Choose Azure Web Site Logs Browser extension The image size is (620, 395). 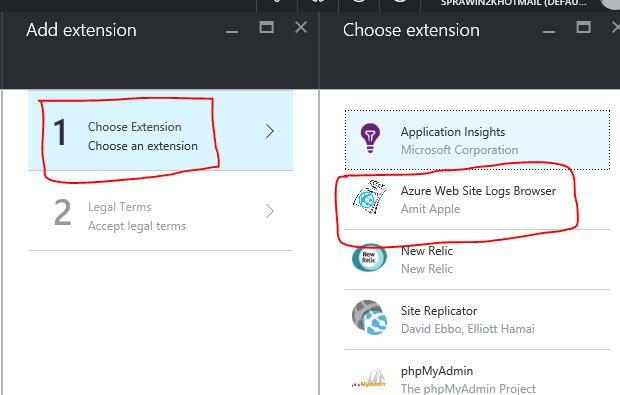pyautogui.click(x=477, y=200)
